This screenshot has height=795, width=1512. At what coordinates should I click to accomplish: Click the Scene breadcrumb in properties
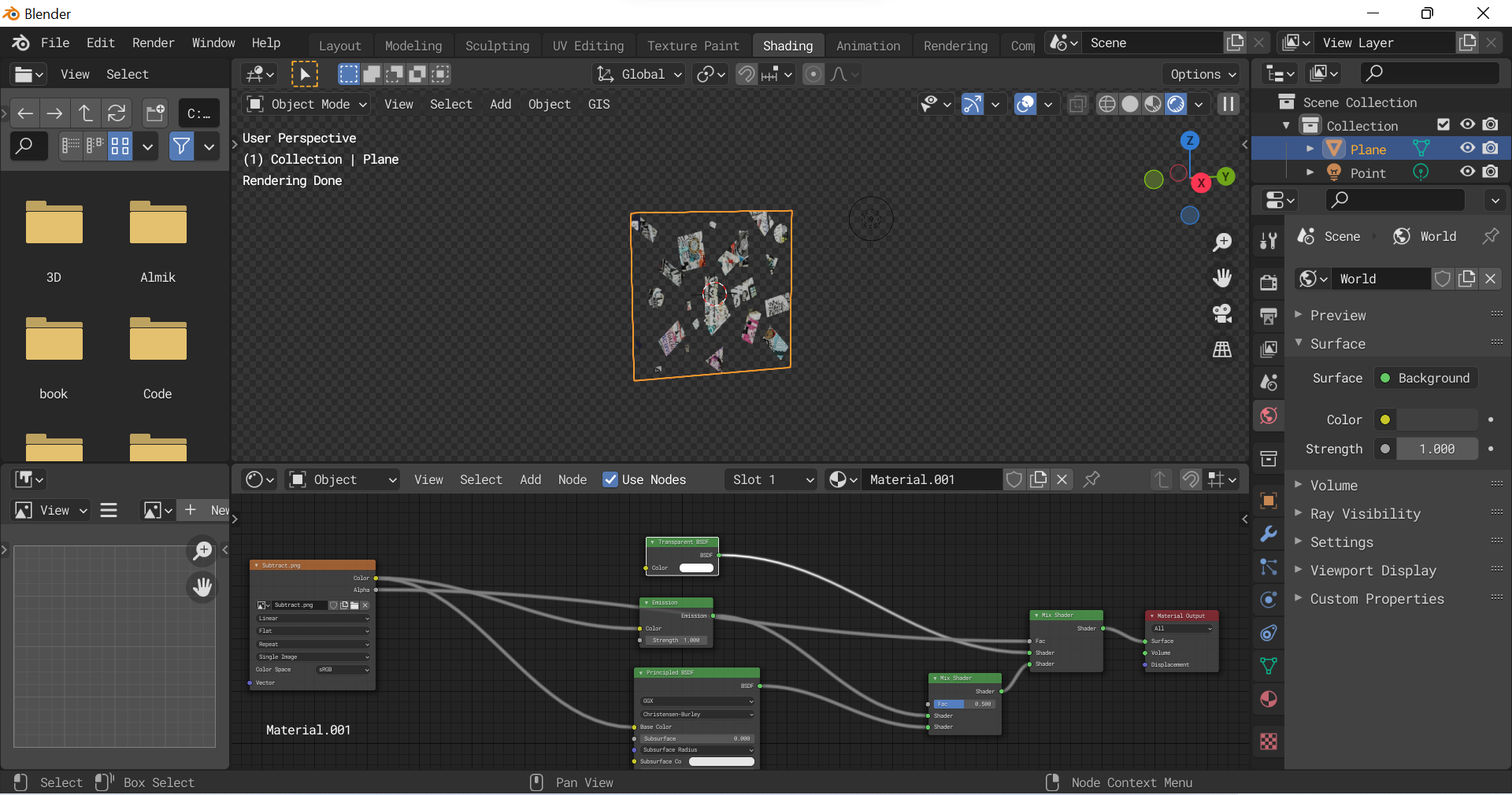point(1329,236)
